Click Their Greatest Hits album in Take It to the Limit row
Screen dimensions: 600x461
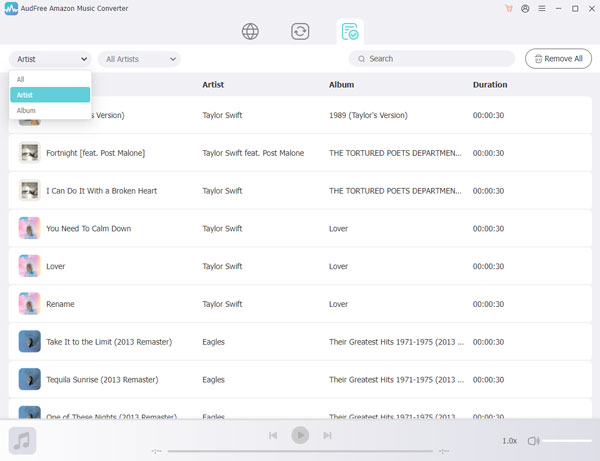pos(396,342)
